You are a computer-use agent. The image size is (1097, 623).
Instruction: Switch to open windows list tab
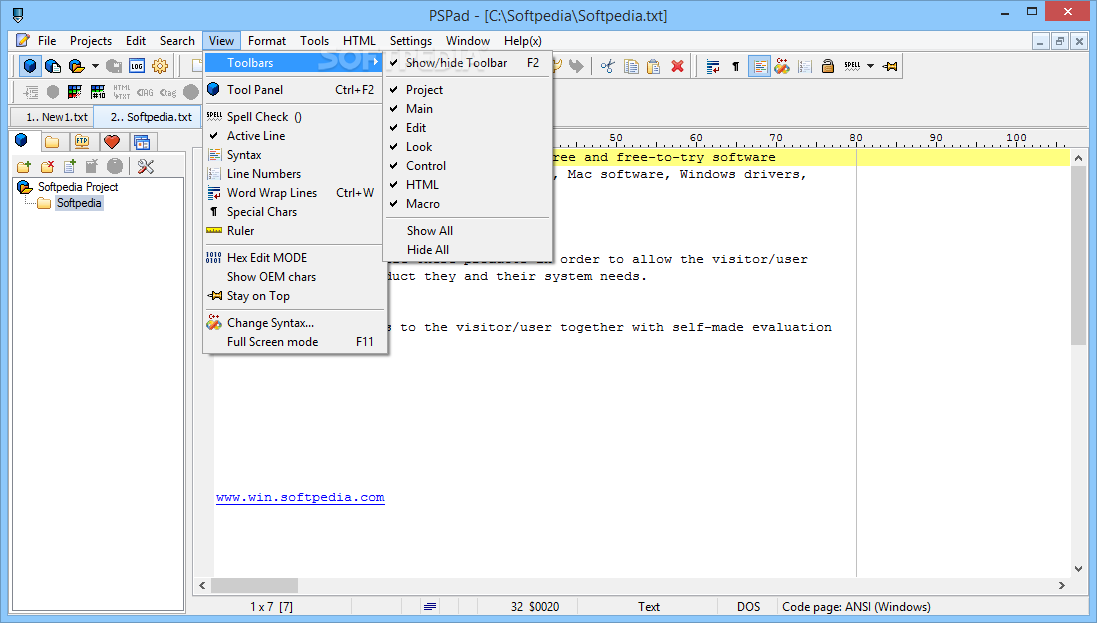(142, 142)
